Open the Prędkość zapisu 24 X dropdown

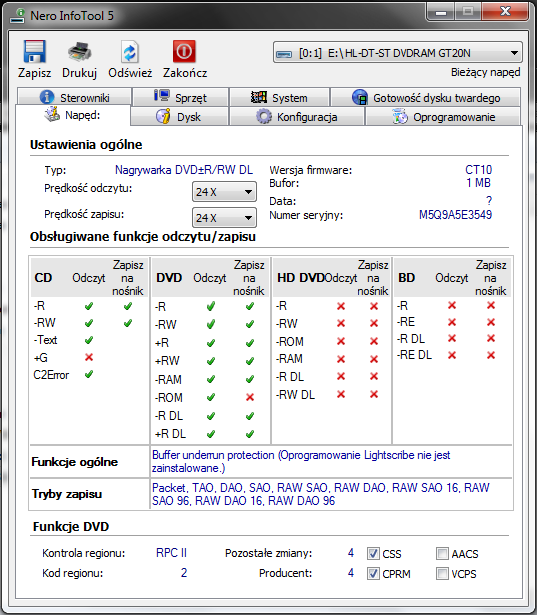tap(224, 218)
